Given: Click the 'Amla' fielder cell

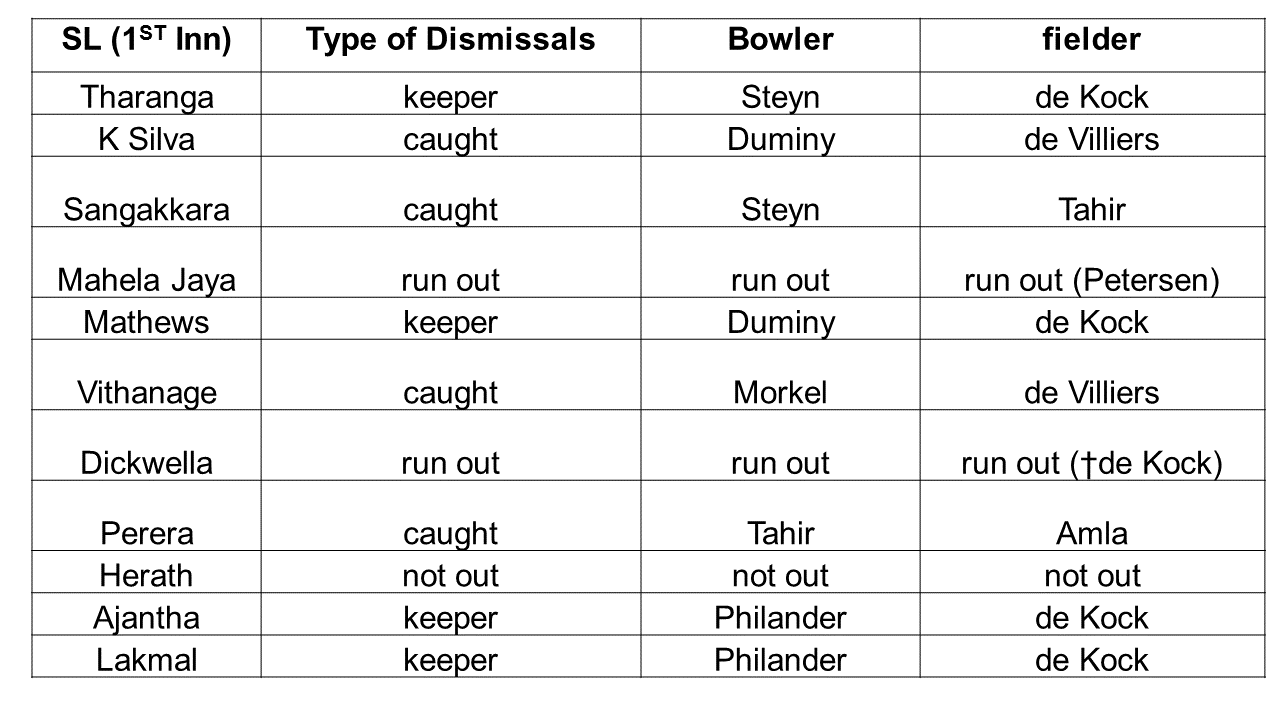Looking at the screenshot, I should (x=1091, y=533).
